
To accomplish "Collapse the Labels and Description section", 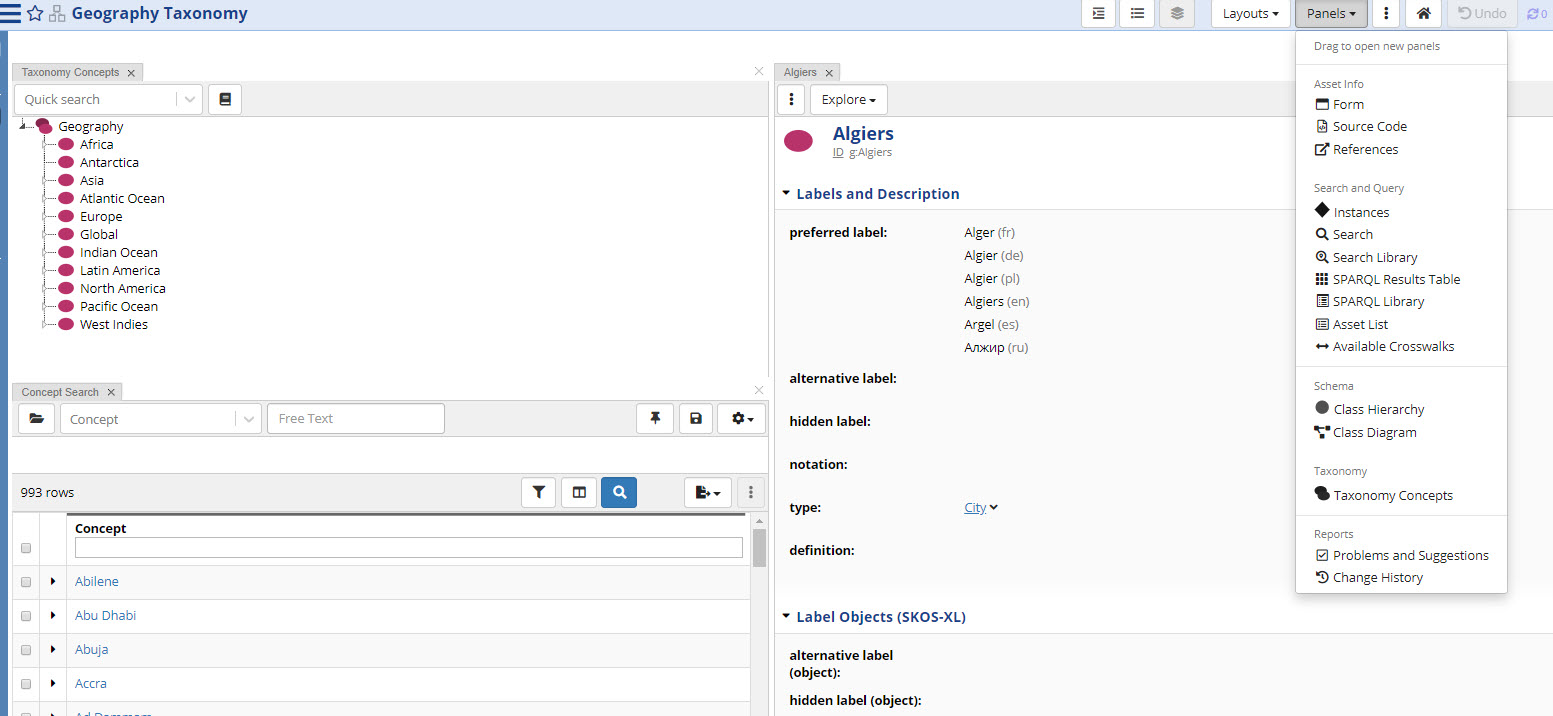I will point(786,193).
